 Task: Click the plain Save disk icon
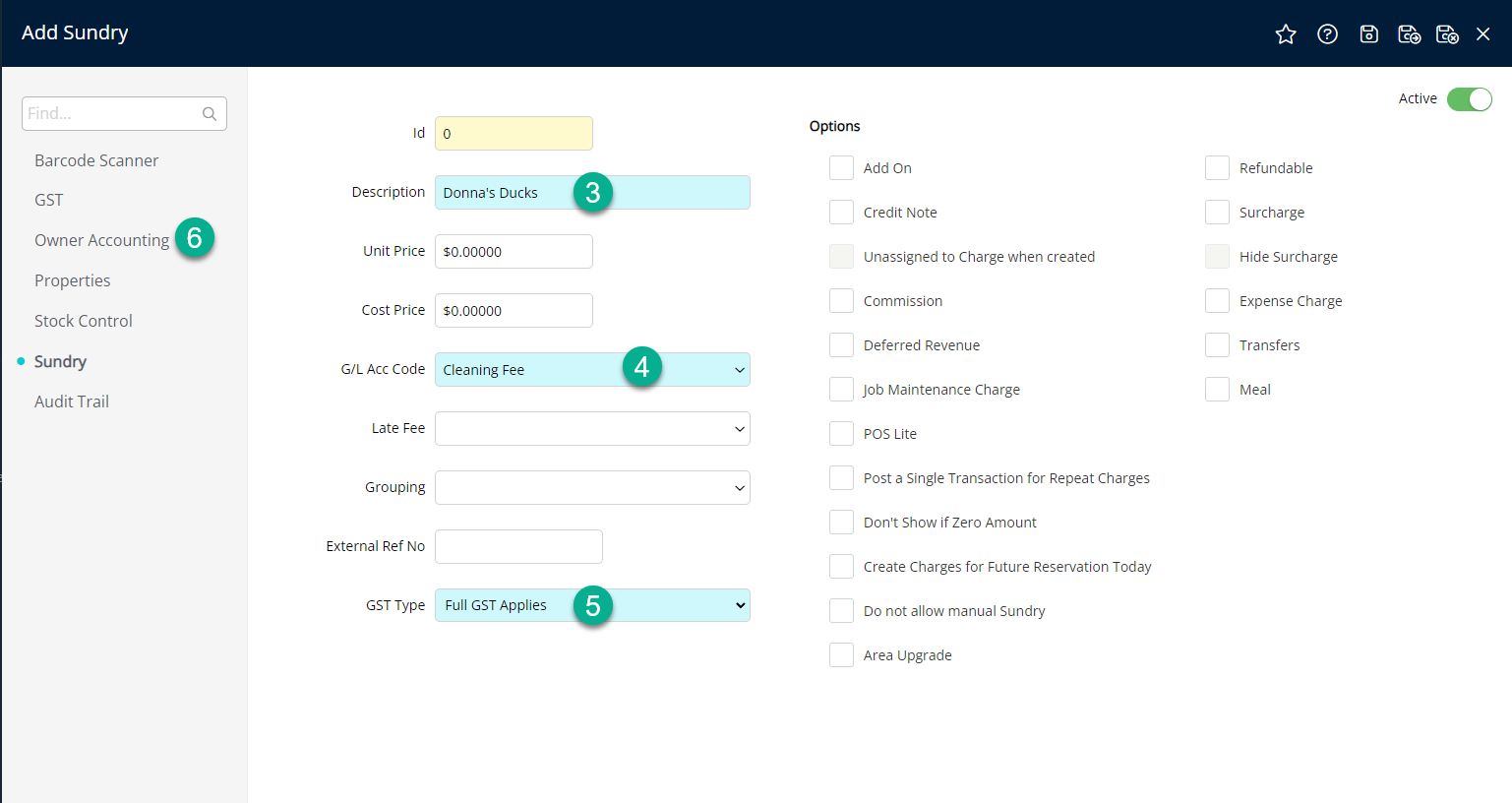[1368, 34]
